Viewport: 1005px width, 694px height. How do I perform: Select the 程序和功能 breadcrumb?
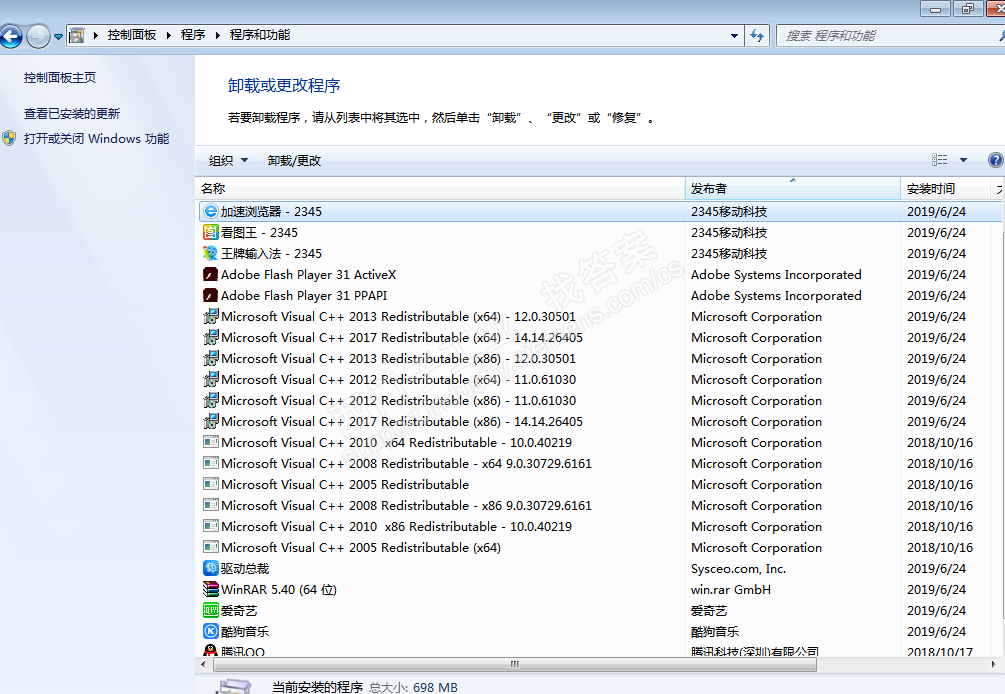[260, 35]
